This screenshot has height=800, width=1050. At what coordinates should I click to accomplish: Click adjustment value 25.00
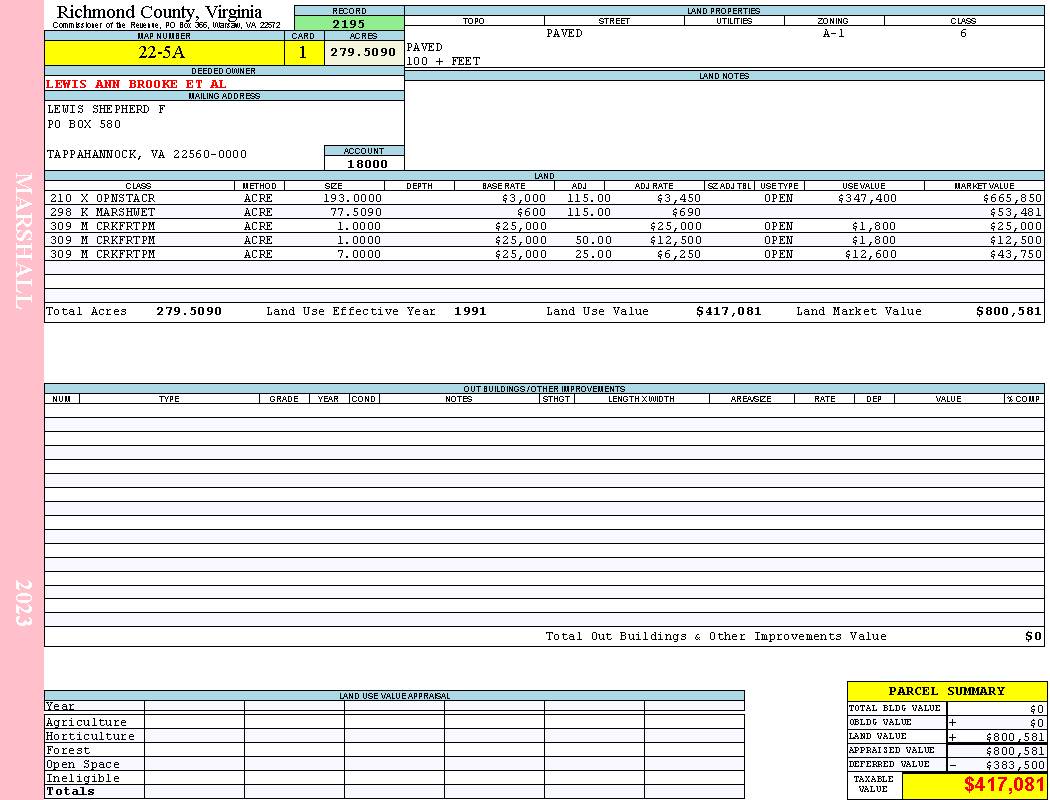coord(593,254)
